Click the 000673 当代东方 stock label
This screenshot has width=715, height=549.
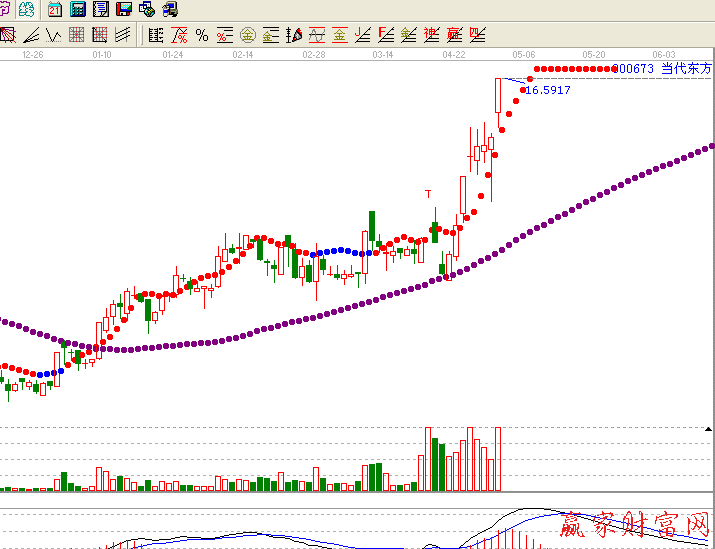click(661, 69)
